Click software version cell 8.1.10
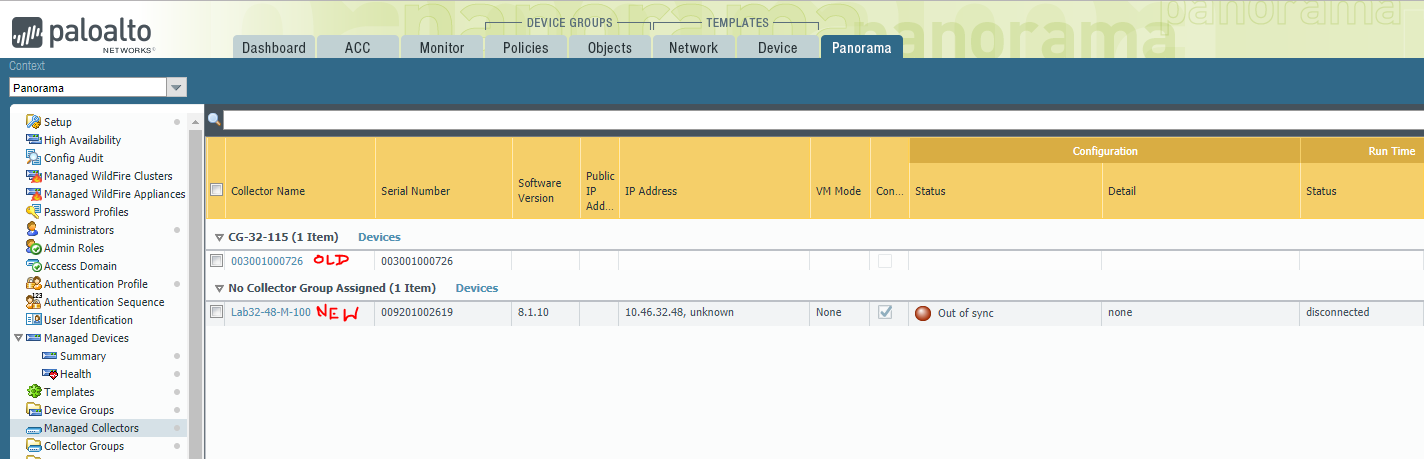This screenshot has width=1424, height=459. coord(533,312)
